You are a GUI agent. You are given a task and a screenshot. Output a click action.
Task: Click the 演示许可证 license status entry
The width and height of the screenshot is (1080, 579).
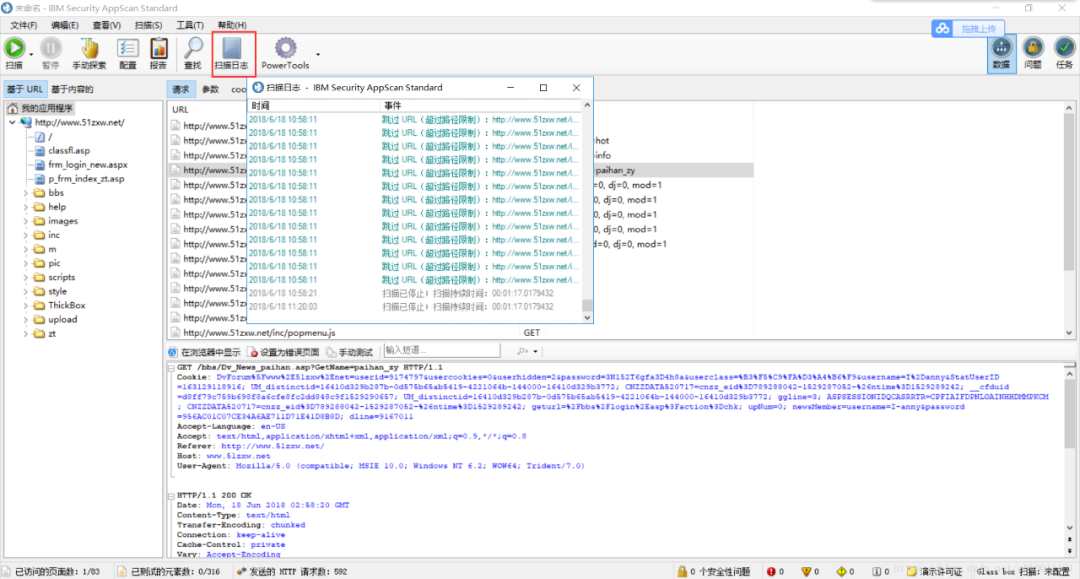[935, 571]
